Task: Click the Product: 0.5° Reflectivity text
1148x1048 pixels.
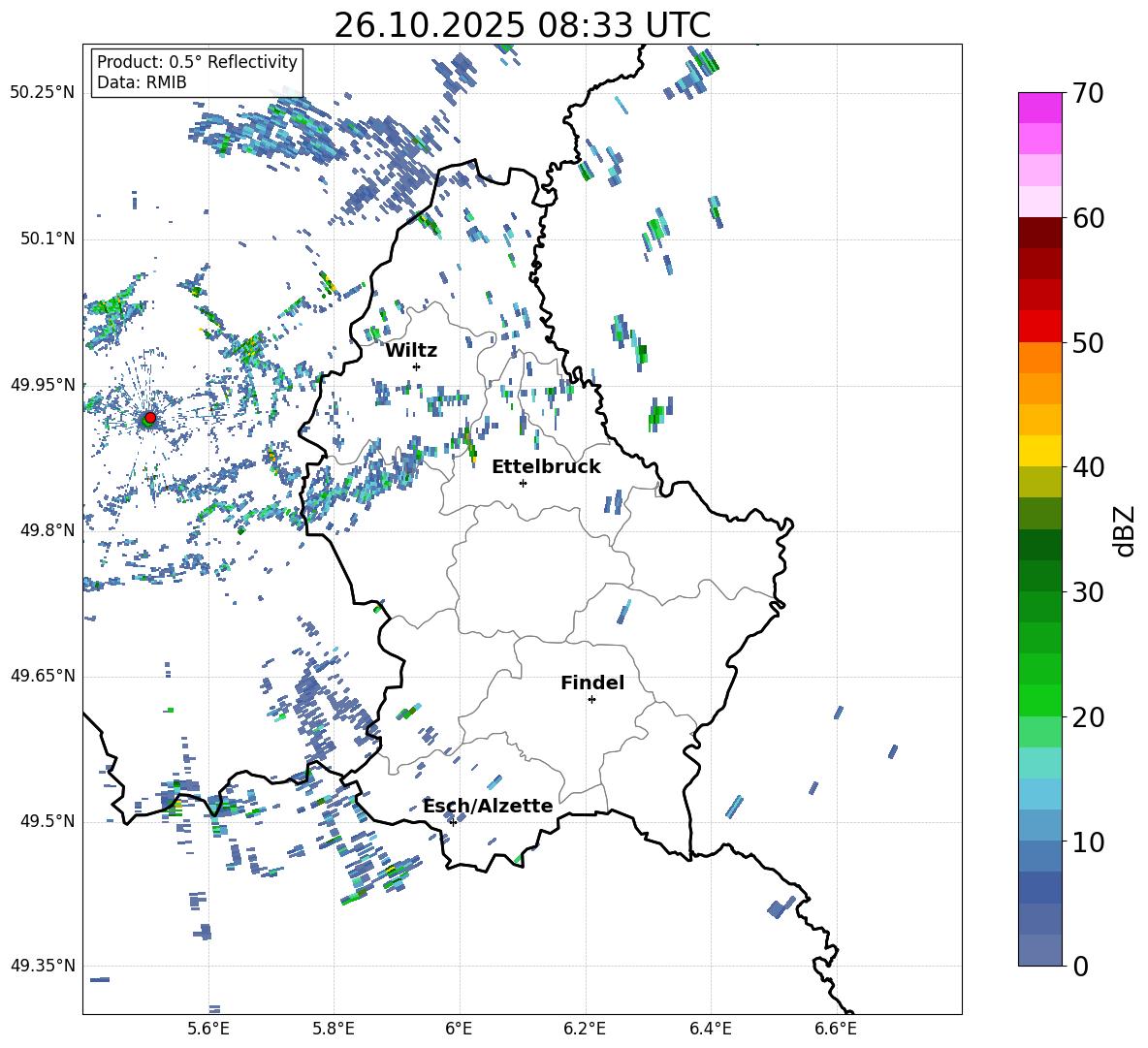Action: [197, 62]
